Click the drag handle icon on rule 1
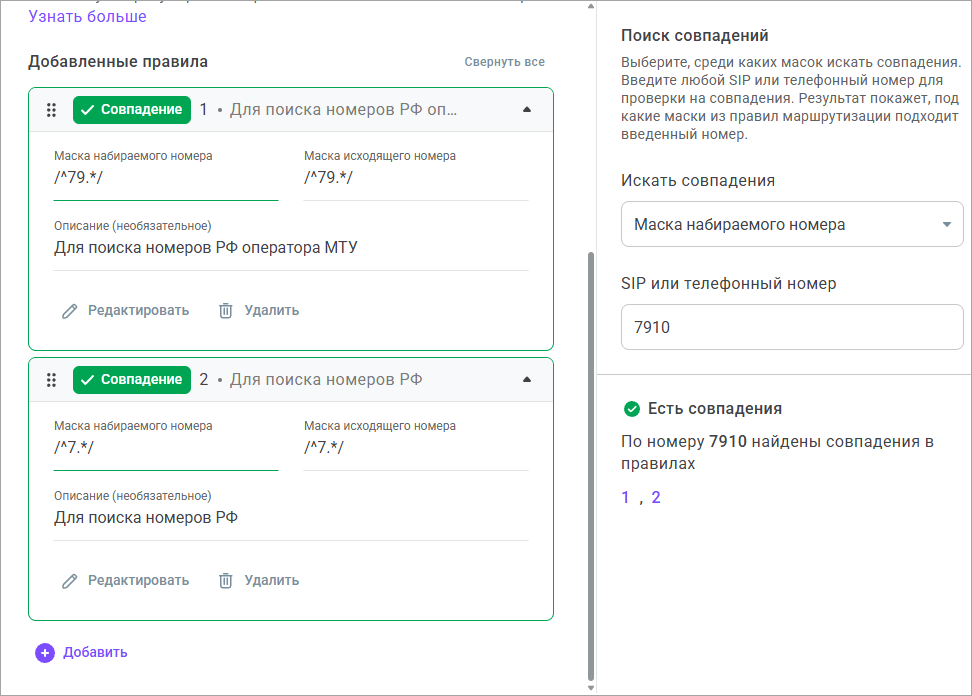 (x=51, y=110)
